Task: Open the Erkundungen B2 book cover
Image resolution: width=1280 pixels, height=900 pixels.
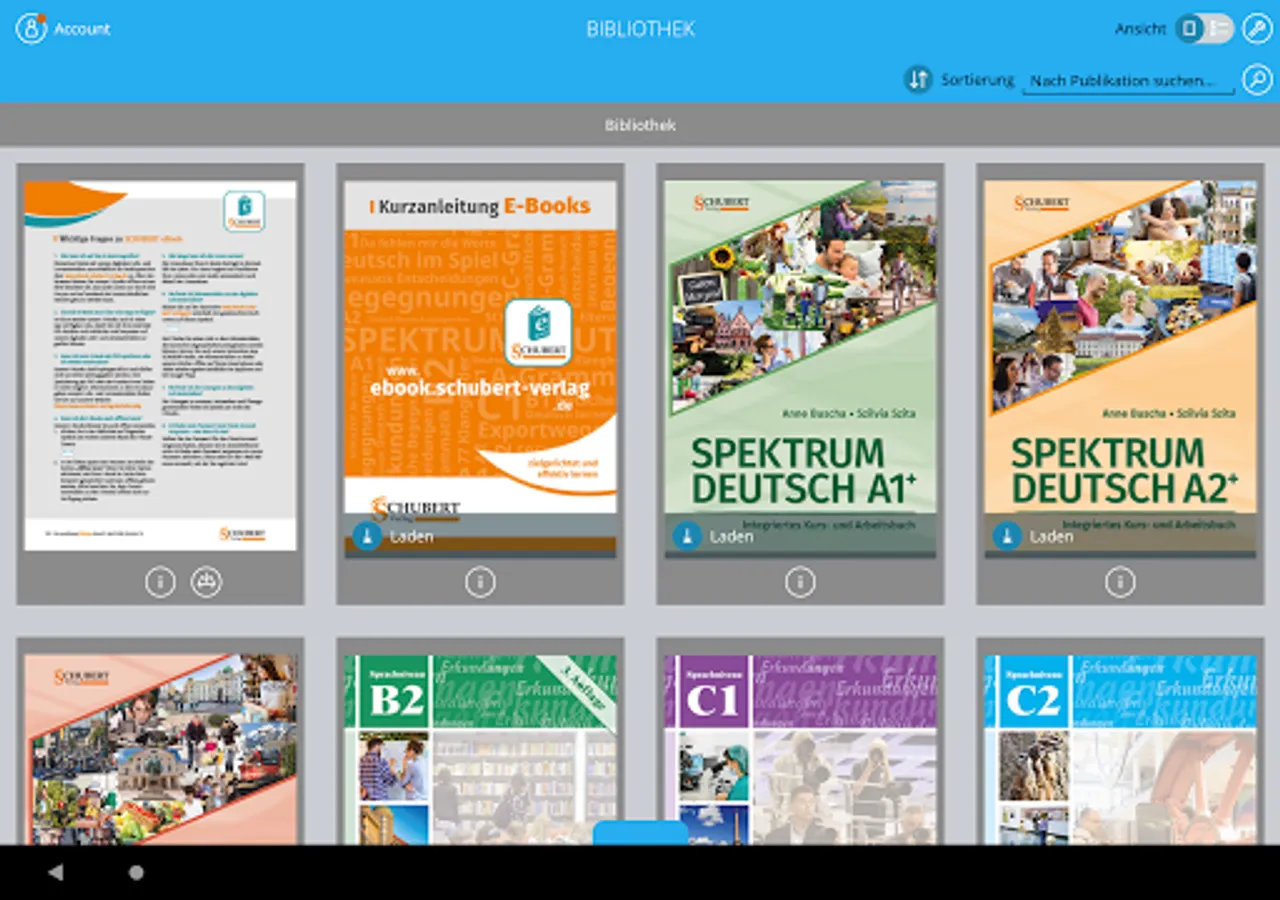Action: tap(480, 750)
